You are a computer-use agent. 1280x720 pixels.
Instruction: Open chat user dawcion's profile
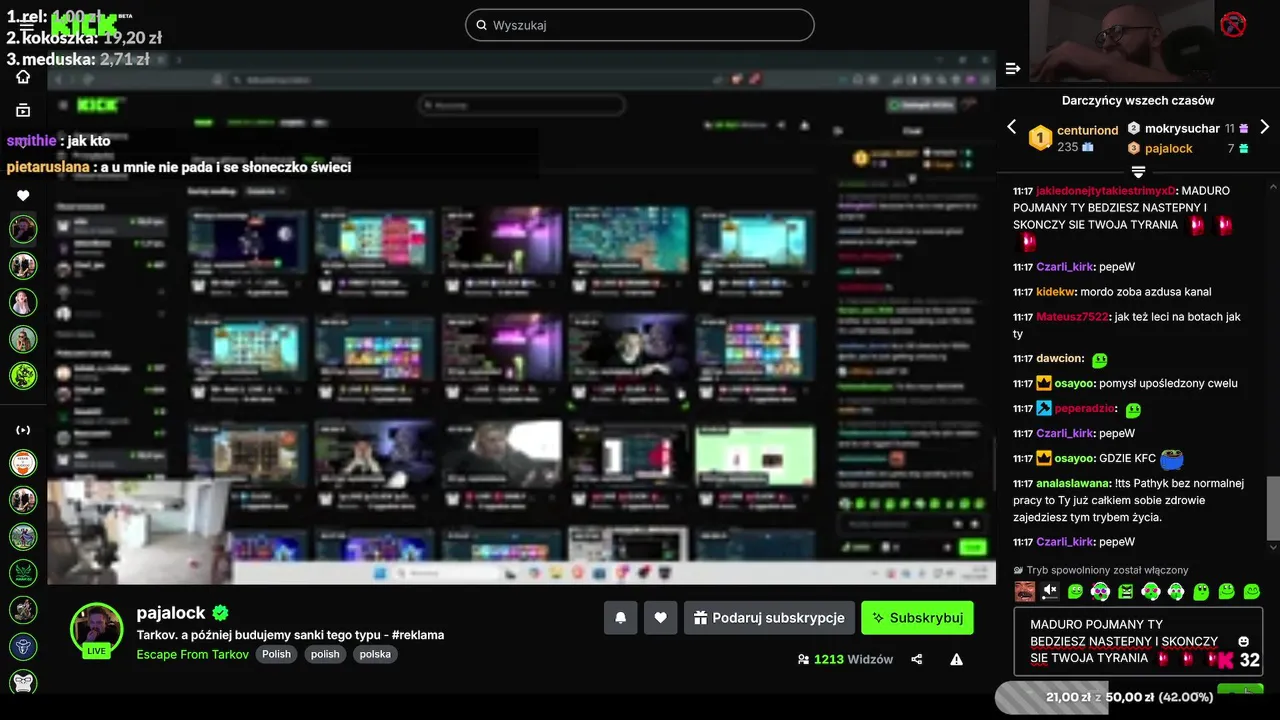click(x=1060, y=358)
